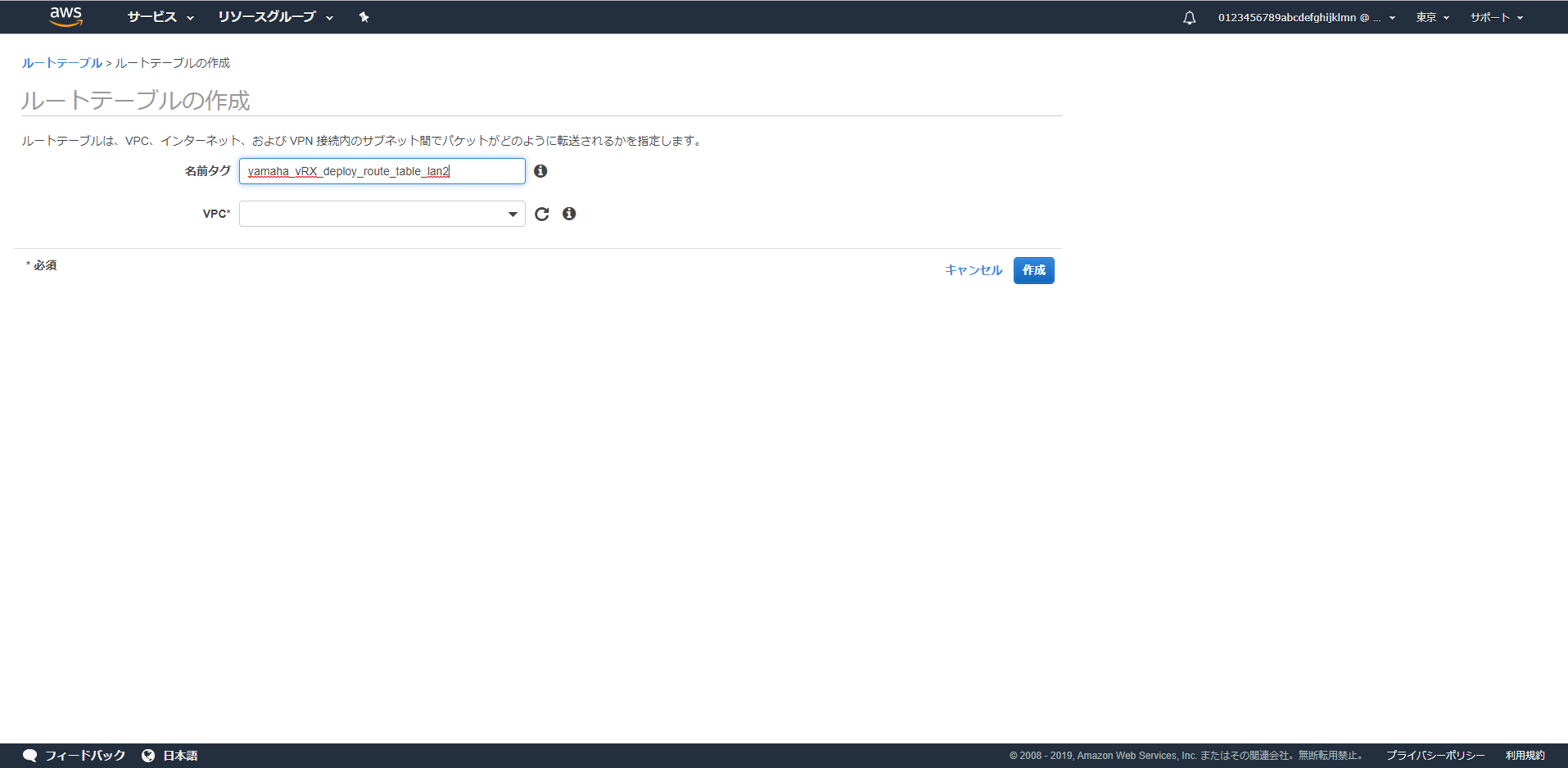Click the pin shortcut icon in navbar

tap(364, 17)
